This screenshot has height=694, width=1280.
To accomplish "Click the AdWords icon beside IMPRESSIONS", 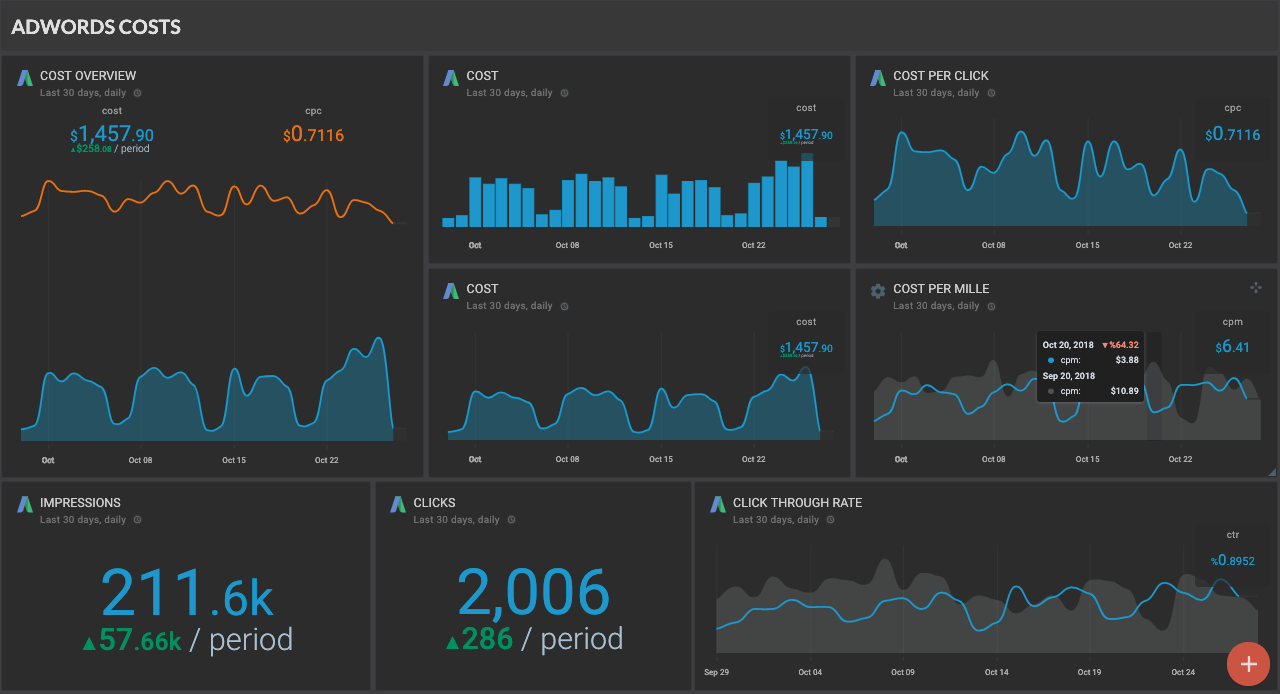I will click(x=25, y=504).
